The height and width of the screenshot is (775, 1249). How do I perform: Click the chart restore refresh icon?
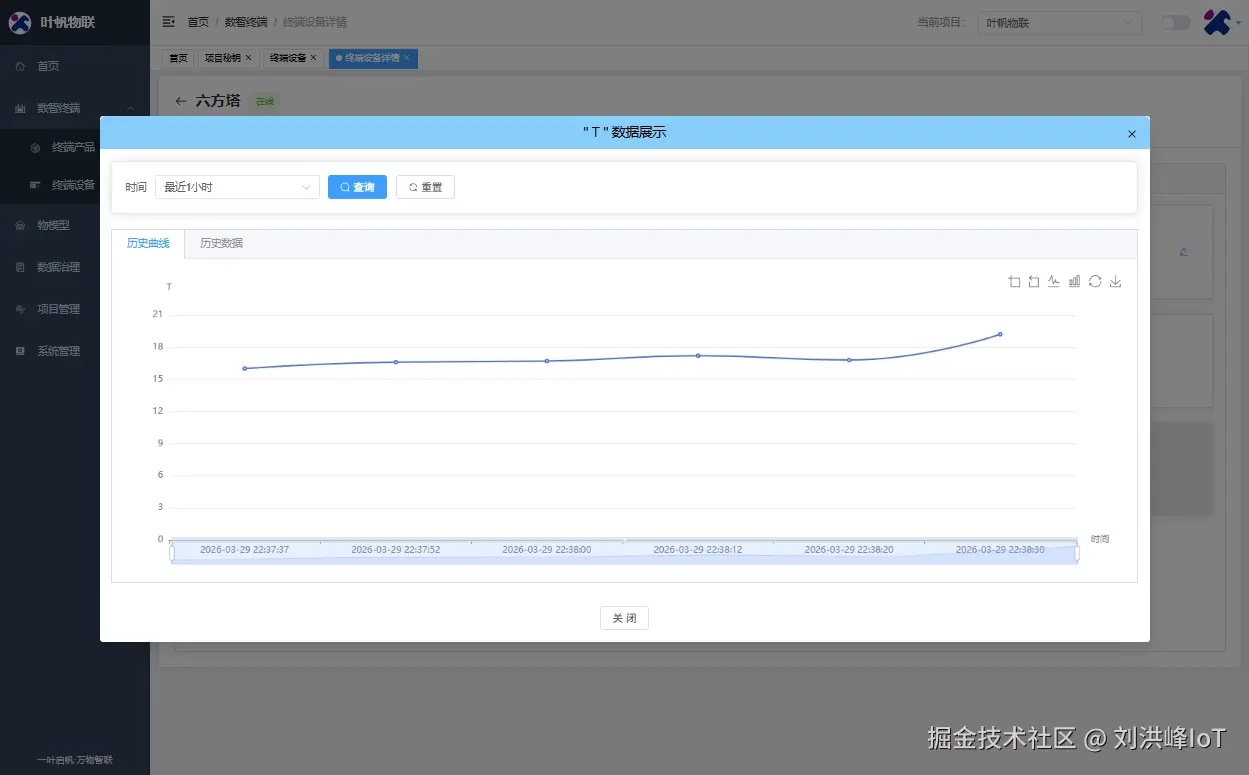(x=1095, y=281)
